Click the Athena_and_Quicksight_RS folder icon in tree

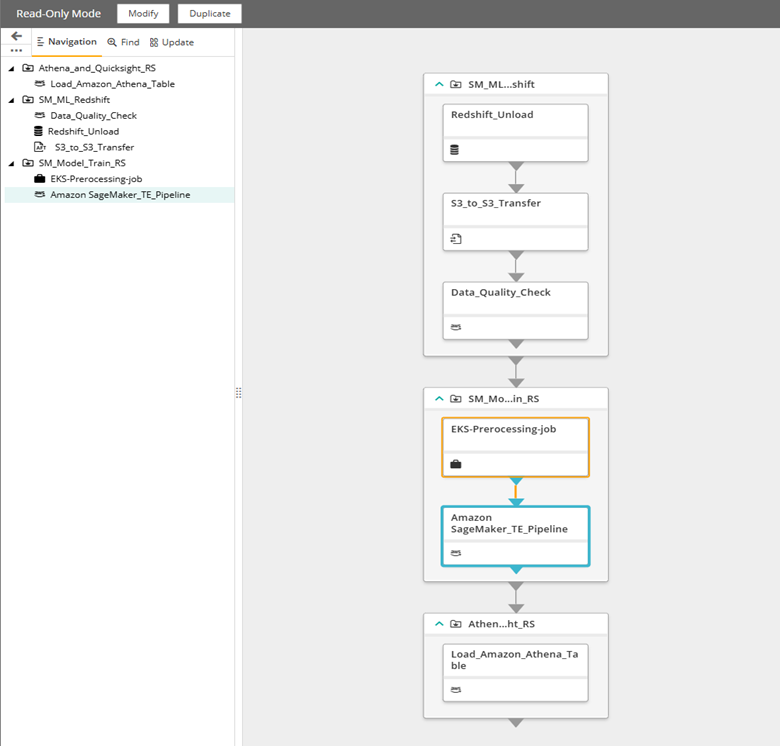[28, 68]
